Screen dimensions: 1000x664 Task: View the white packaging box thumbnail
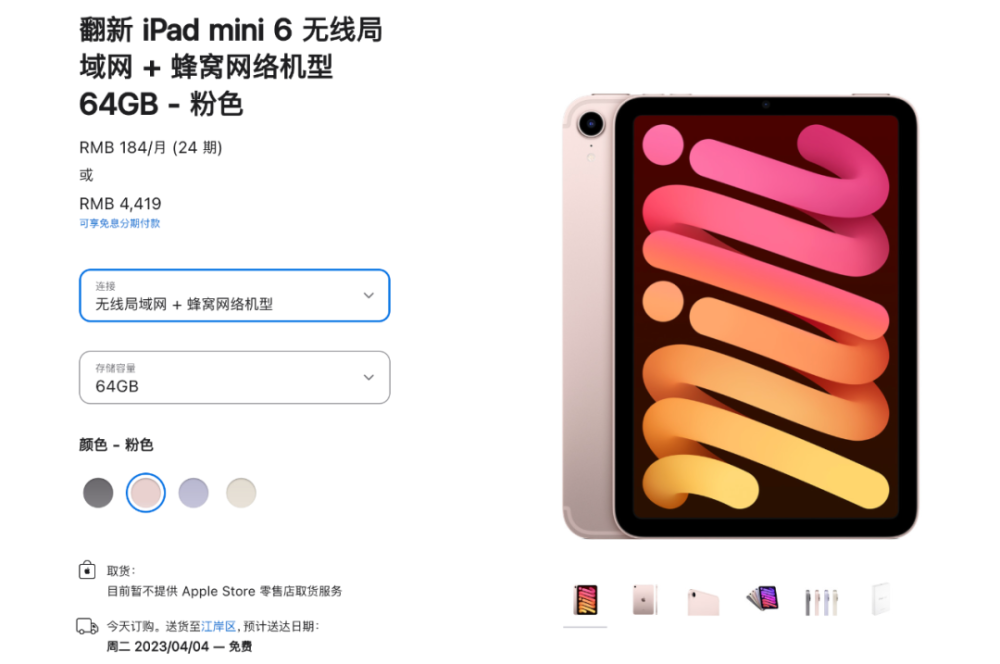880,598
